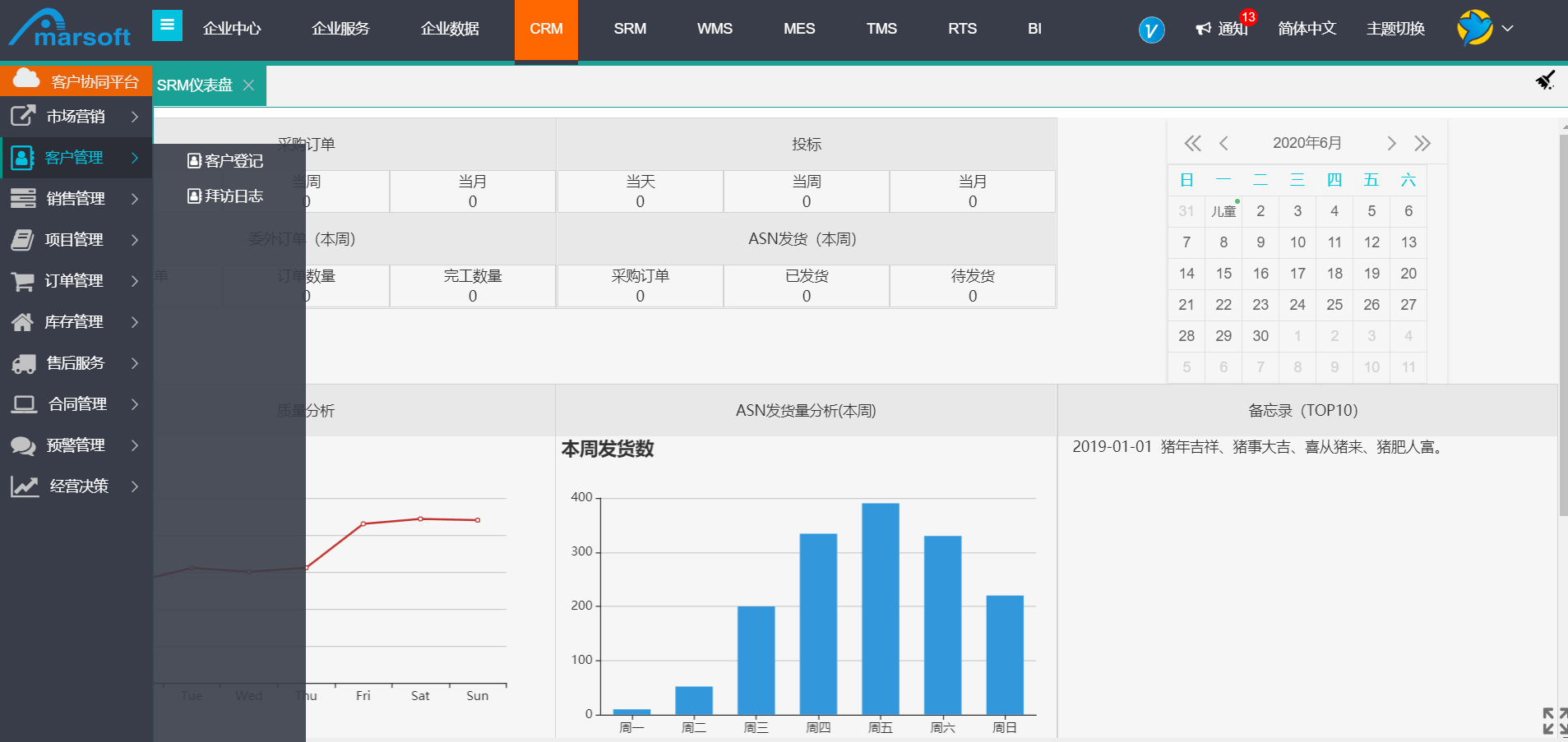This screenshot has height=742, width=1568.
Task: Click the cloud icon of 客户协同平台
Action: [x=26, y=78]
